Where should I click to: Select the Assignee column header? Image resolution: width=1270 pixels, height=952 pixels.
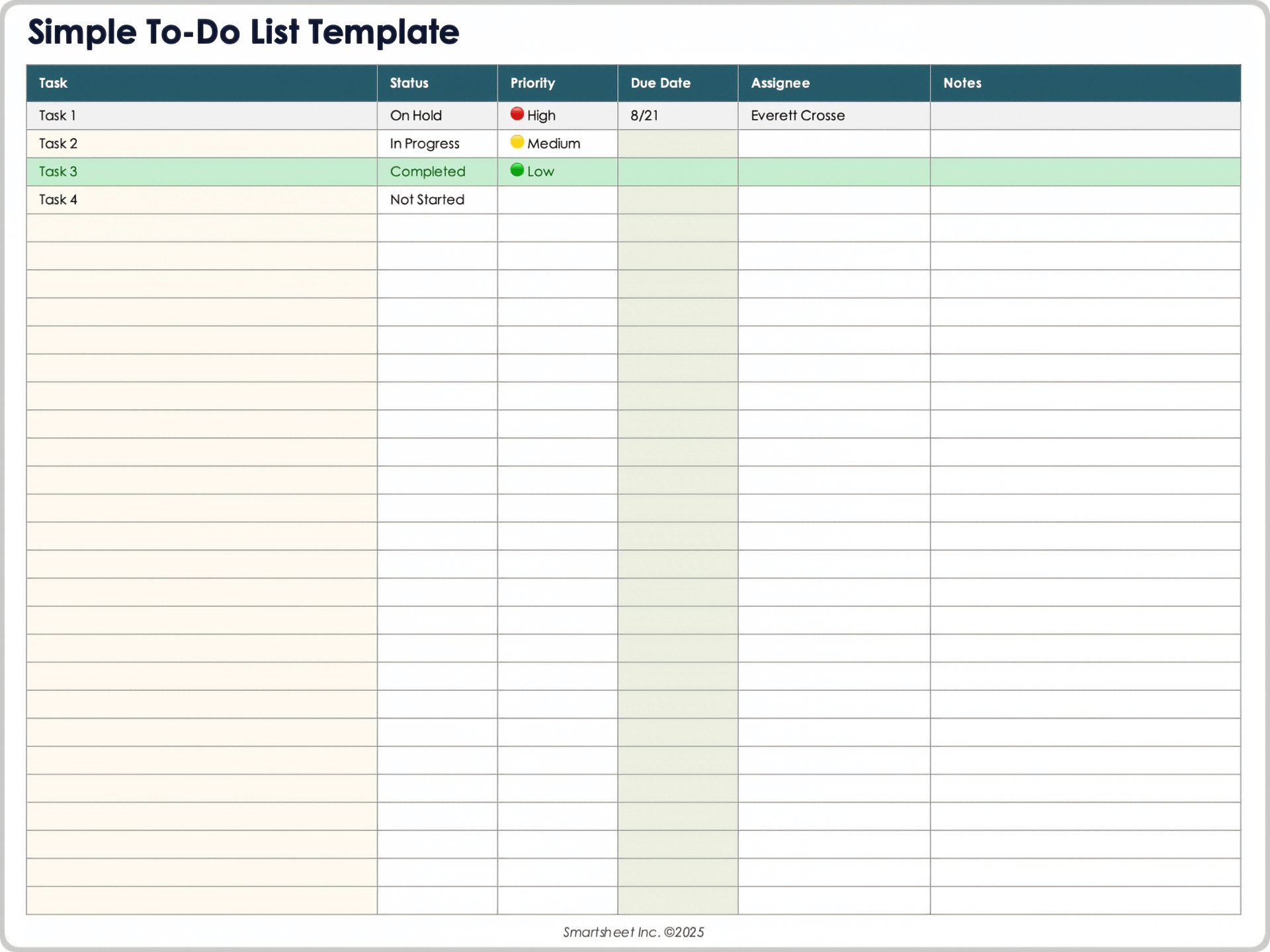[781, 83]
